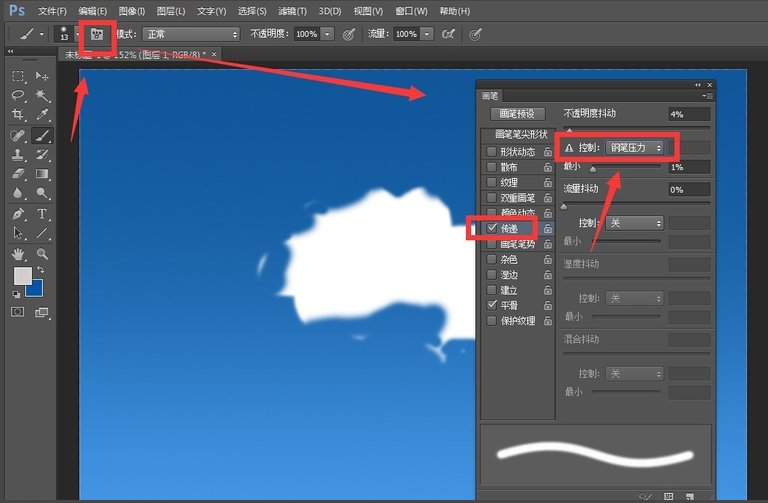This screenshot has width=768, height=503.
Task: Enable 保护纹理 checkbox
Action: (x=491, y=321)
